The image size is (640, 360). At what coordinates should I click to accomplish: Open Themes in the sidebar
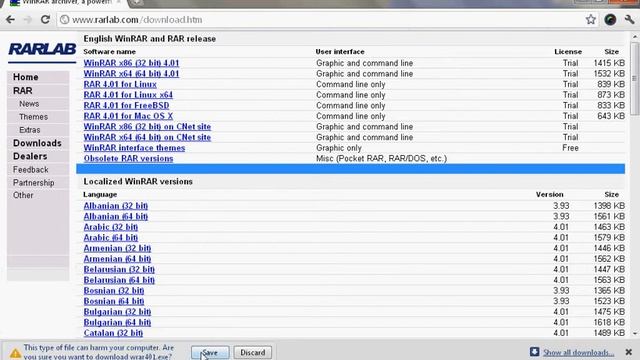click(33, 117)
